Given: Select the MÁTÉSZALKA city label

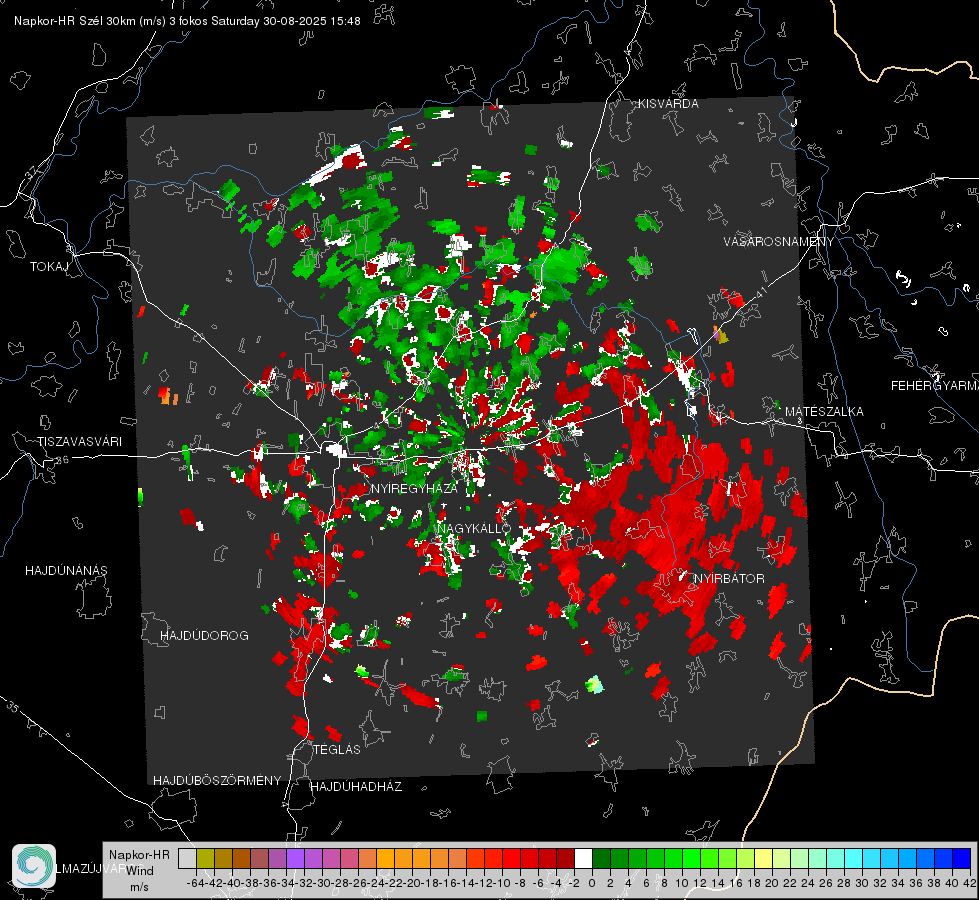Looking at the screenshot, I should pos(824,412).
